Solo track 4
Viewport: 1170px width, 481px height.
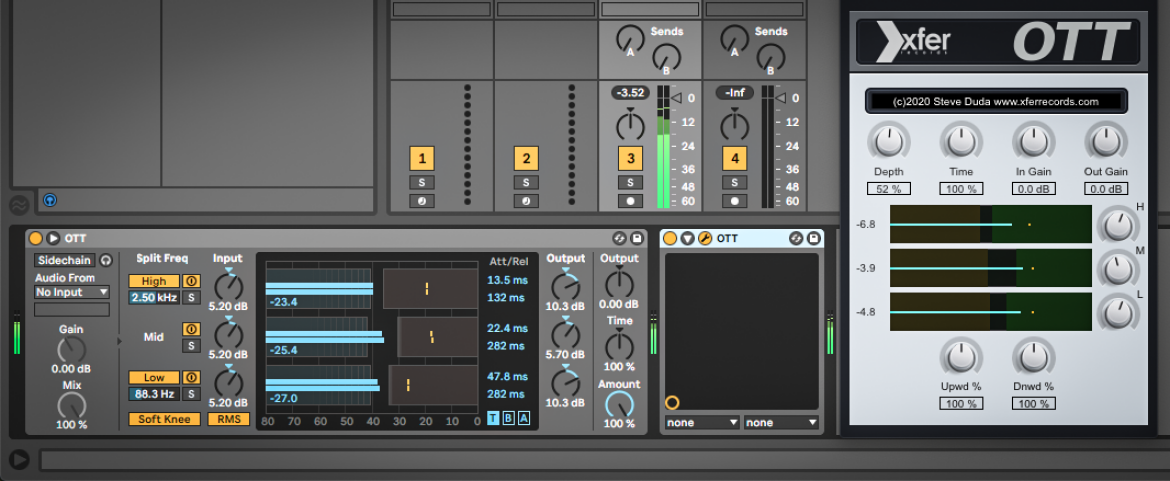[735, 183]
